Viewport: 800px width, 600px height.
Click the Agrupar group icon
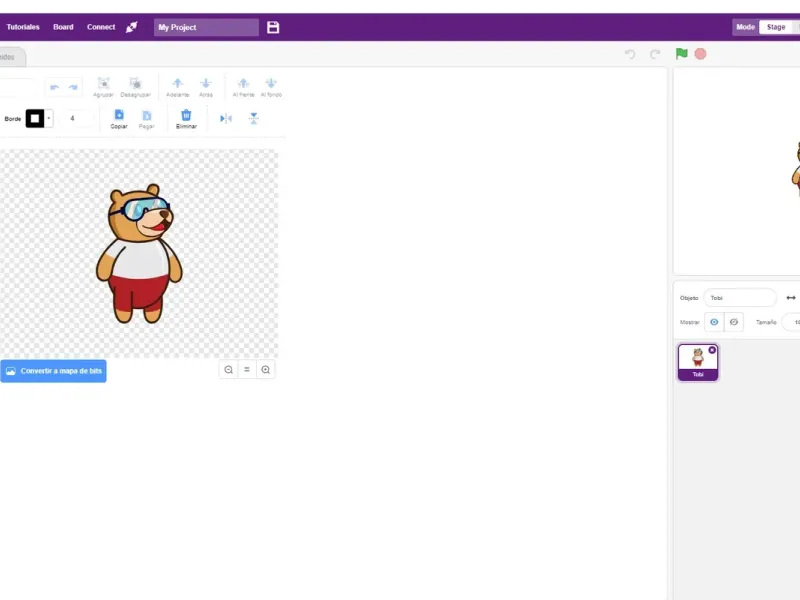tap(104, 87)
